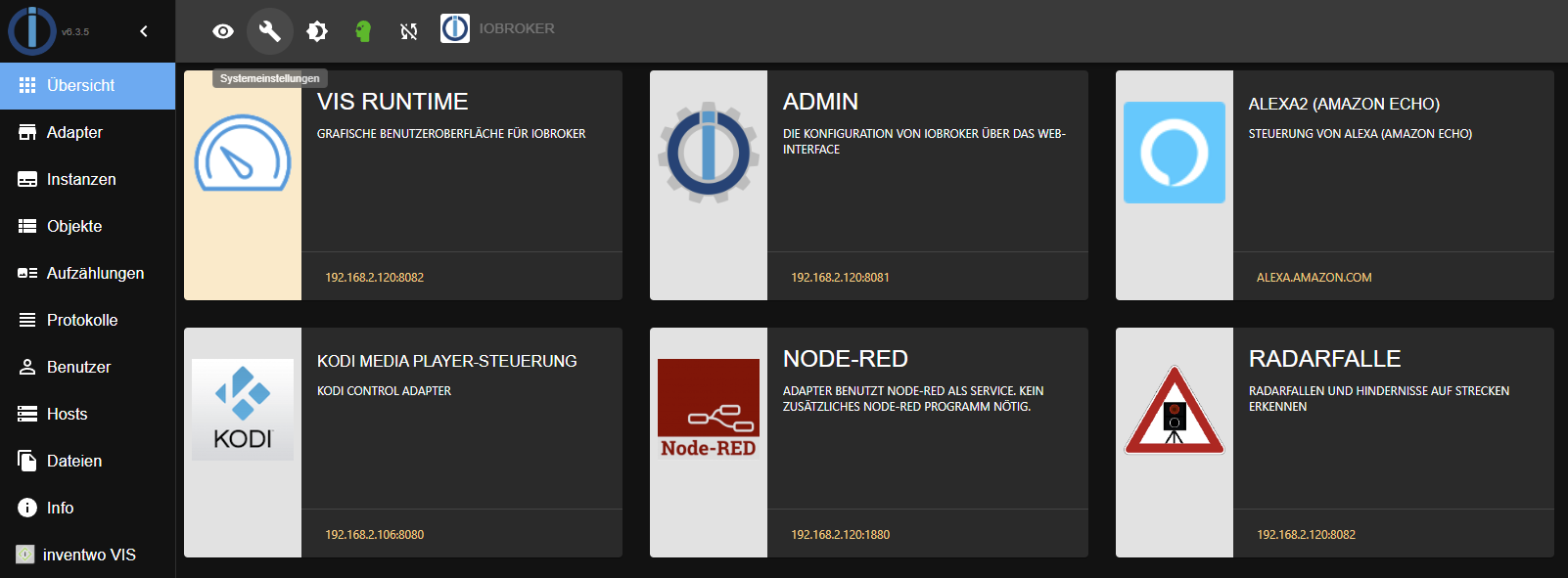This screenshot has height=578, width=1568.
Task: Follow the ALEXA.AMAZON.COM link
Action: pos(1314,278)
